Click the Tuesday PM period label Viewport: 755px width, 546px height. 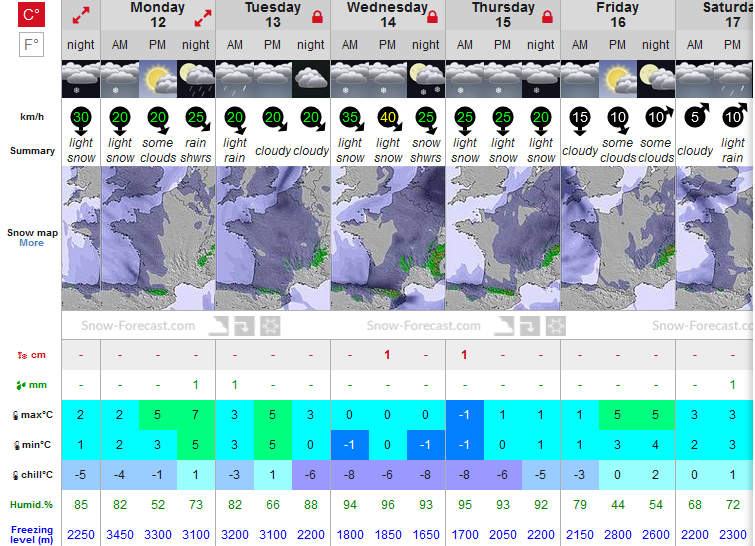[273, 45]
